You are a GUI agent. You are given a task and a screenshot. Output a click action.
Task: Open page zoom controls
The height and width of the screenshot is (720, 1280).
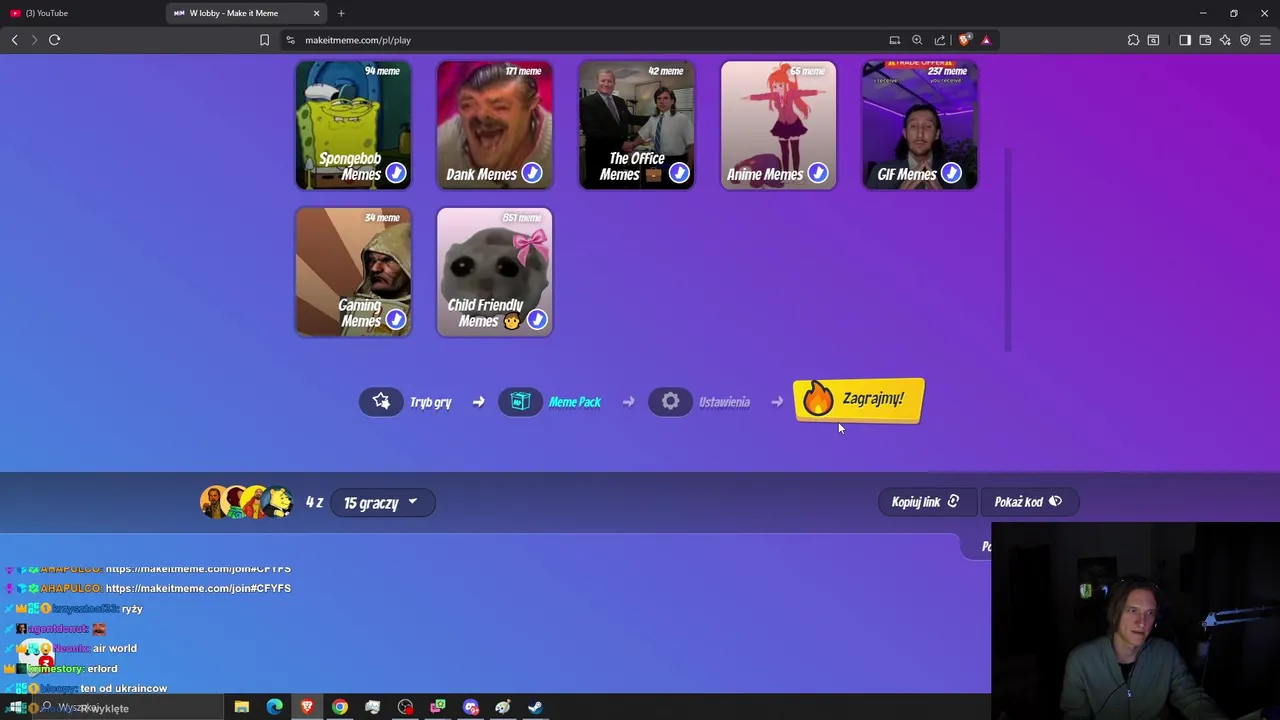tap(917, 40)
